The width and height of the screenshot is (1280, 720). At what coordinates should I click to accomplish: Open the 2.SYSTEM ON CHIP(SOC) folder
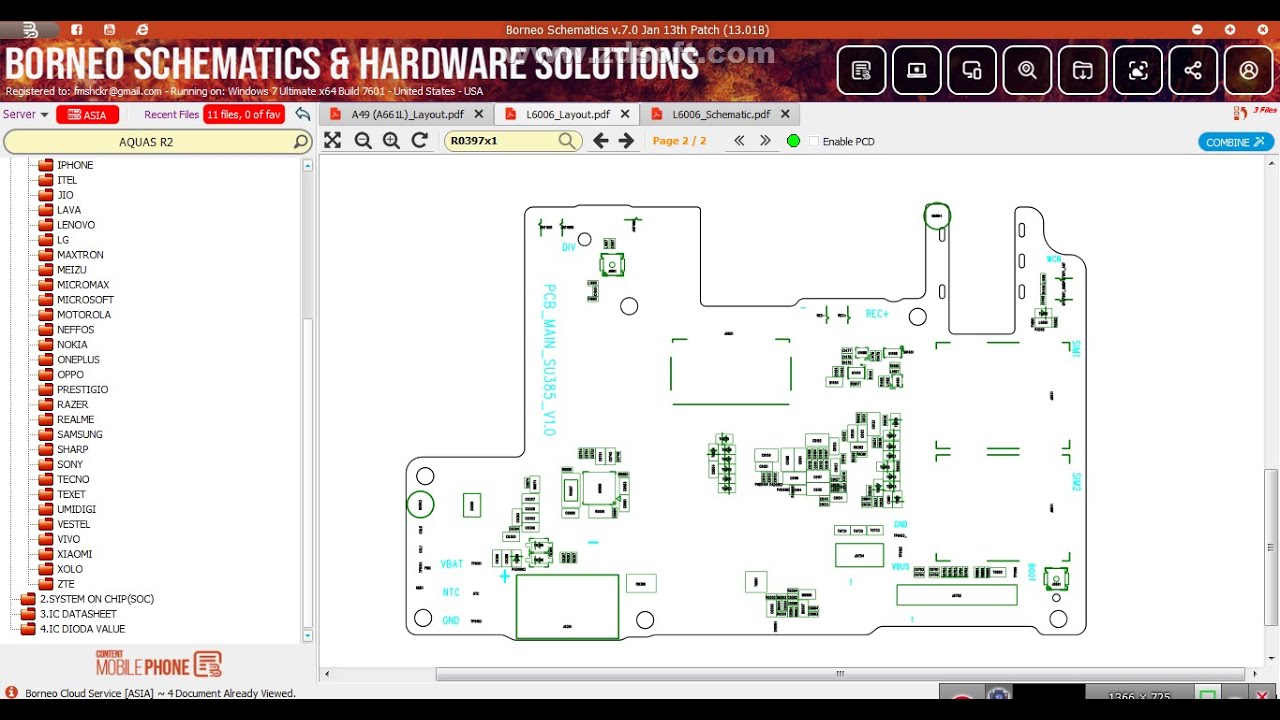(x=96, y=599)
